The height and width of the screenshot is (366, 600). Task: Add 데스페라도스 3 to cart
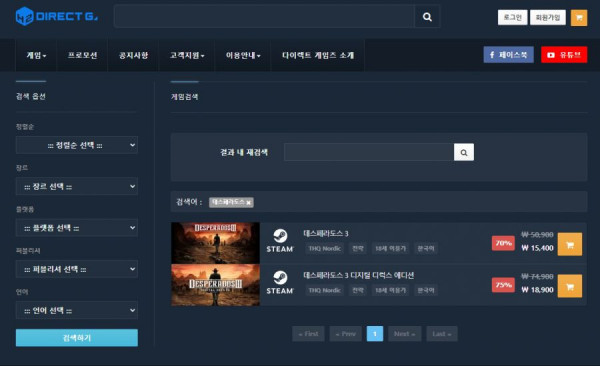pyautogui.click(x=569, y=244)
